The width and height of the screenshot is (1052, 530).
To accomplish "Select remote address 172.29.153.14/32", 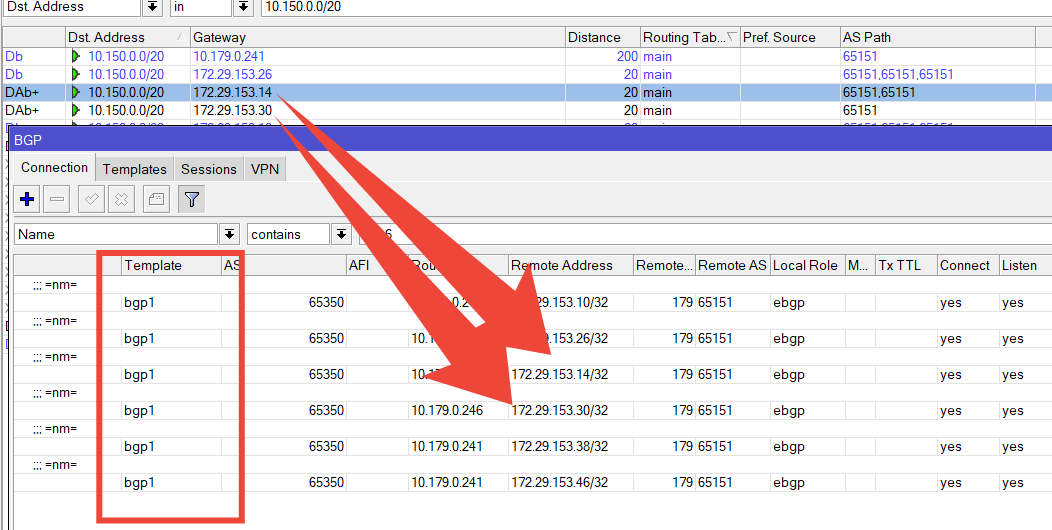I will coord(560,374).
